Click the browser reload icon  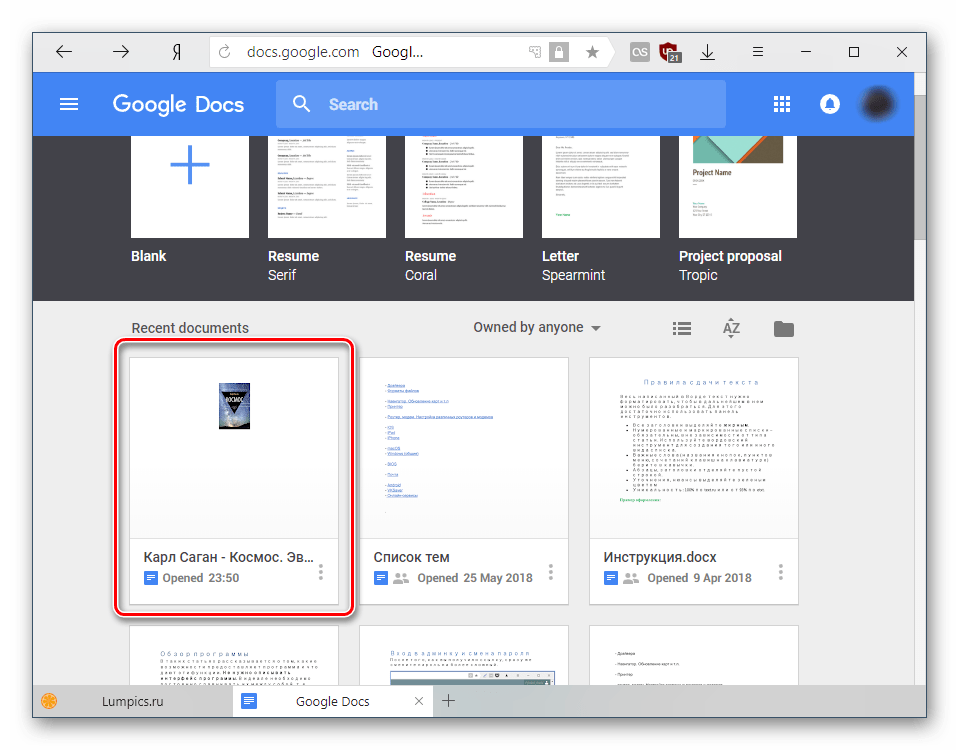(x=224, y=53)
